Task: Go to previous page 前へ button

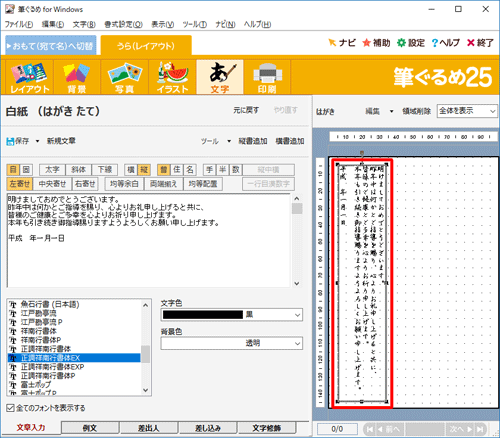Action: [390, 429]
